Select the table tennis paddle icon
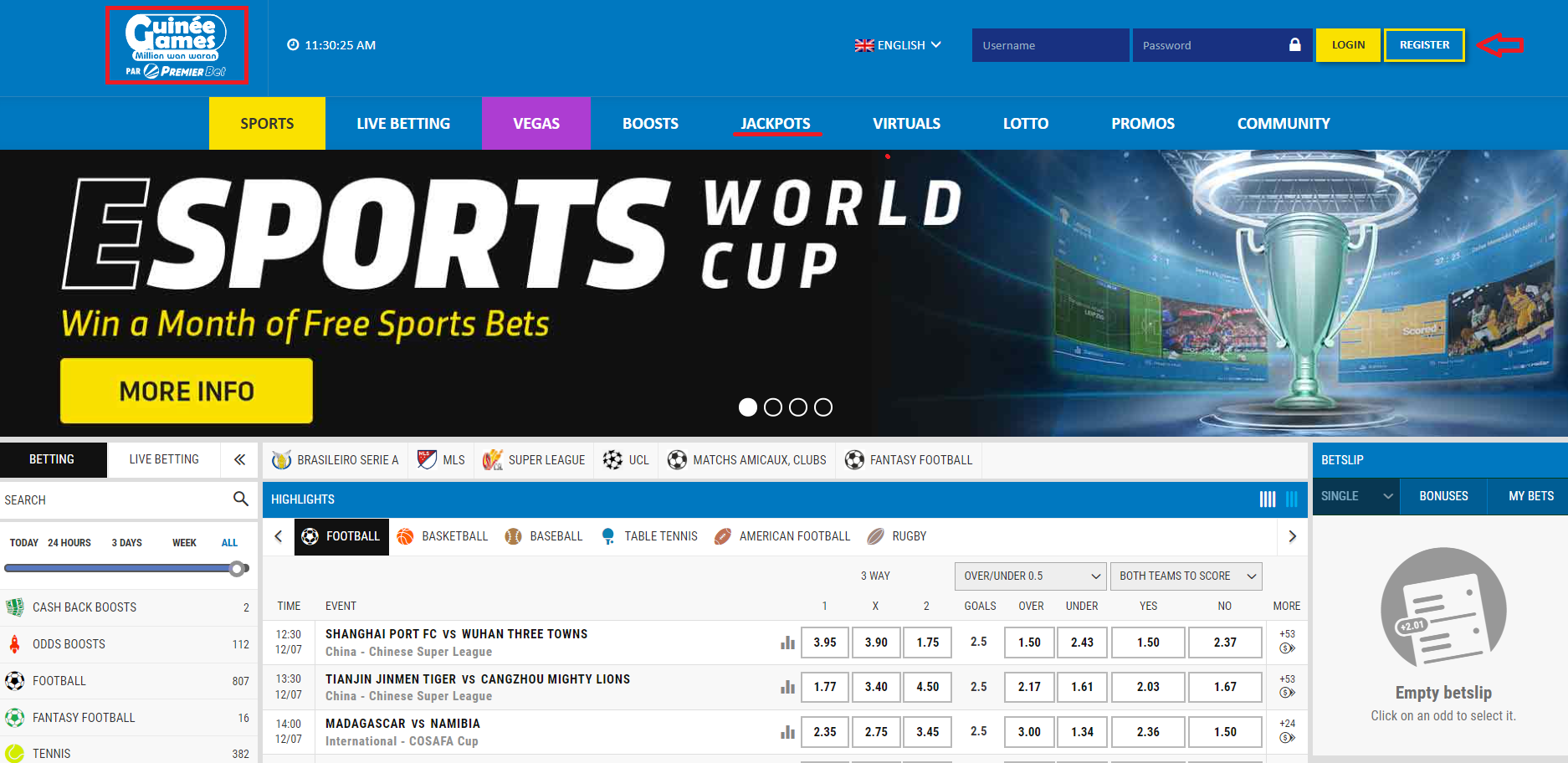This screenshot has width=1568, height=763. [607, 536]
